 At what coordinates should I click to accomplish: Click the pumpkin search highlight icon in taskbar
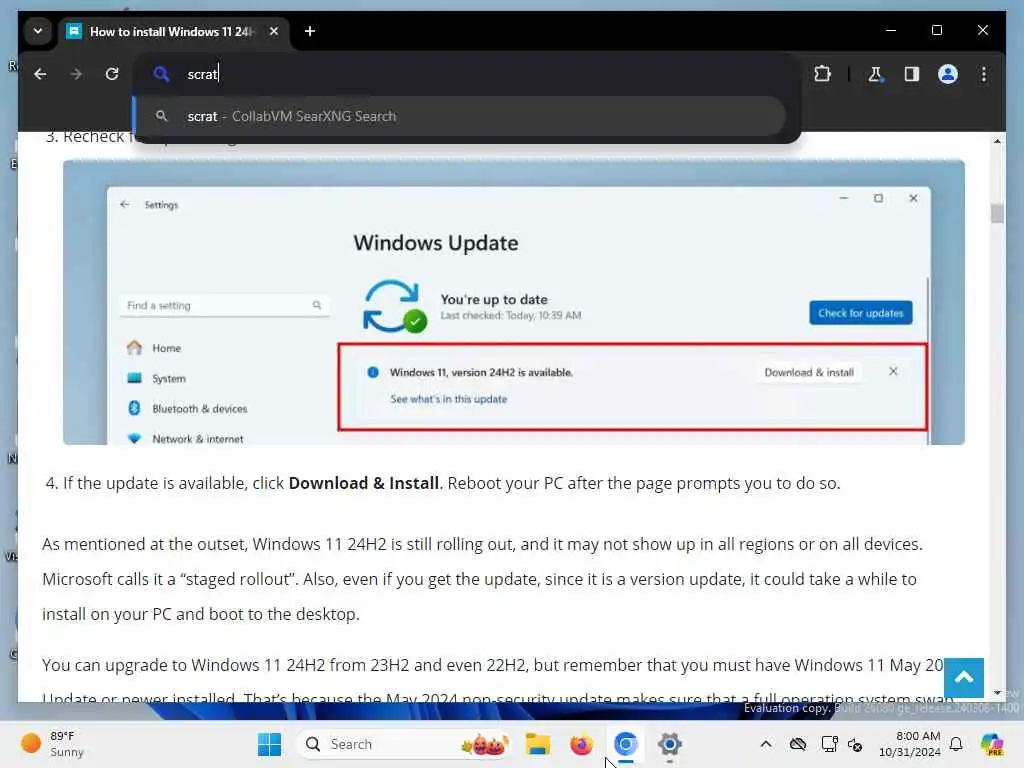pyautogui.click(x=485, y=744)
